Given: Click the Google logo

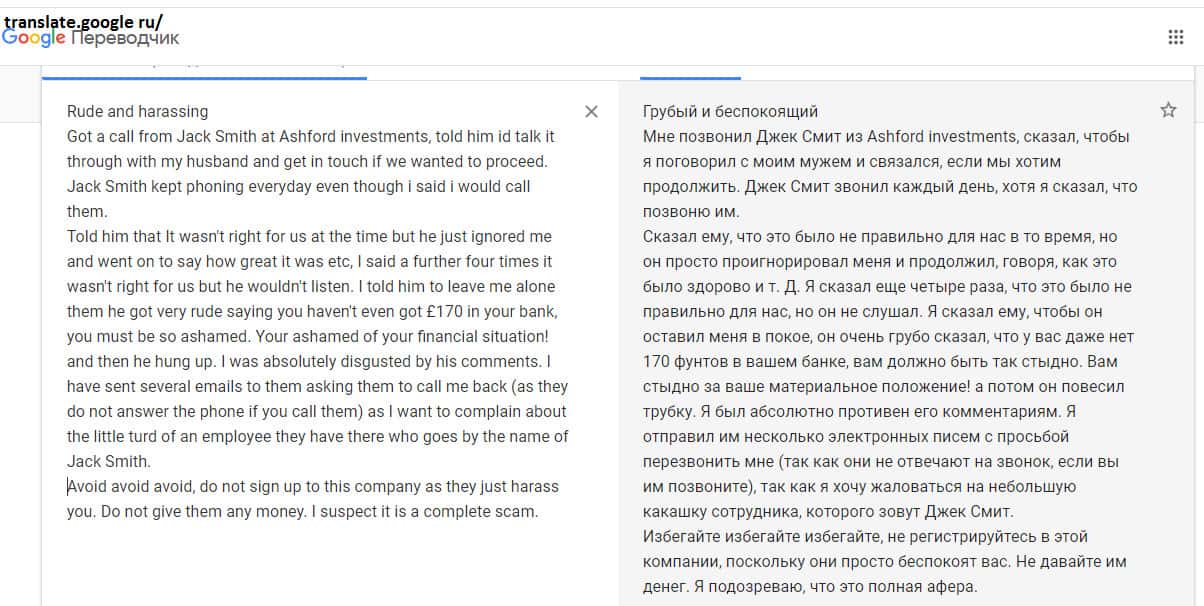Looking at the screenshot, I should pyautogui.click(x=34, y=39).
